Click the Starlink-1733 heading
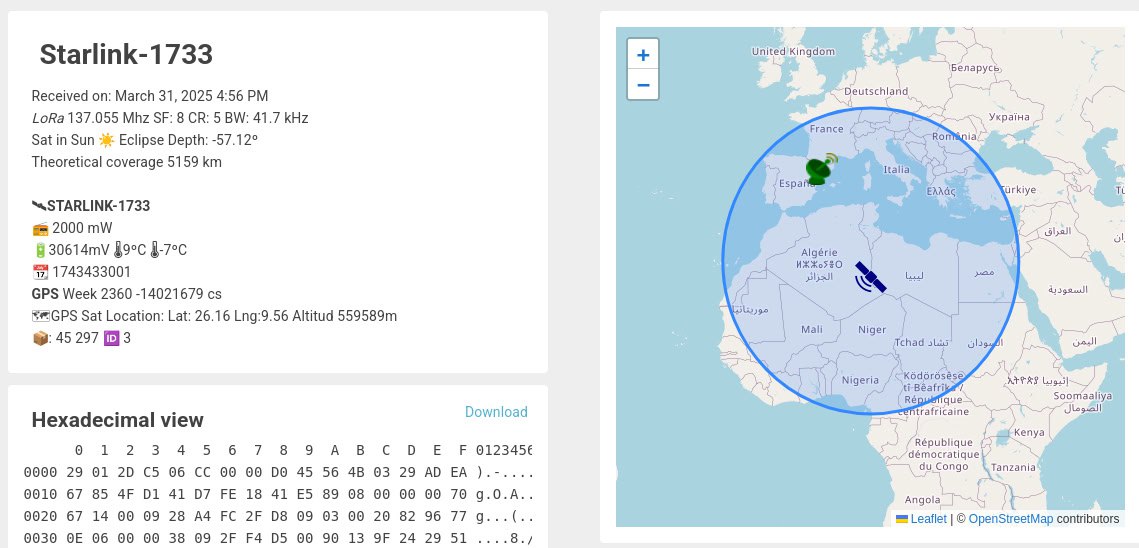This screenshot has height=548, width=1139. point(126,55)
